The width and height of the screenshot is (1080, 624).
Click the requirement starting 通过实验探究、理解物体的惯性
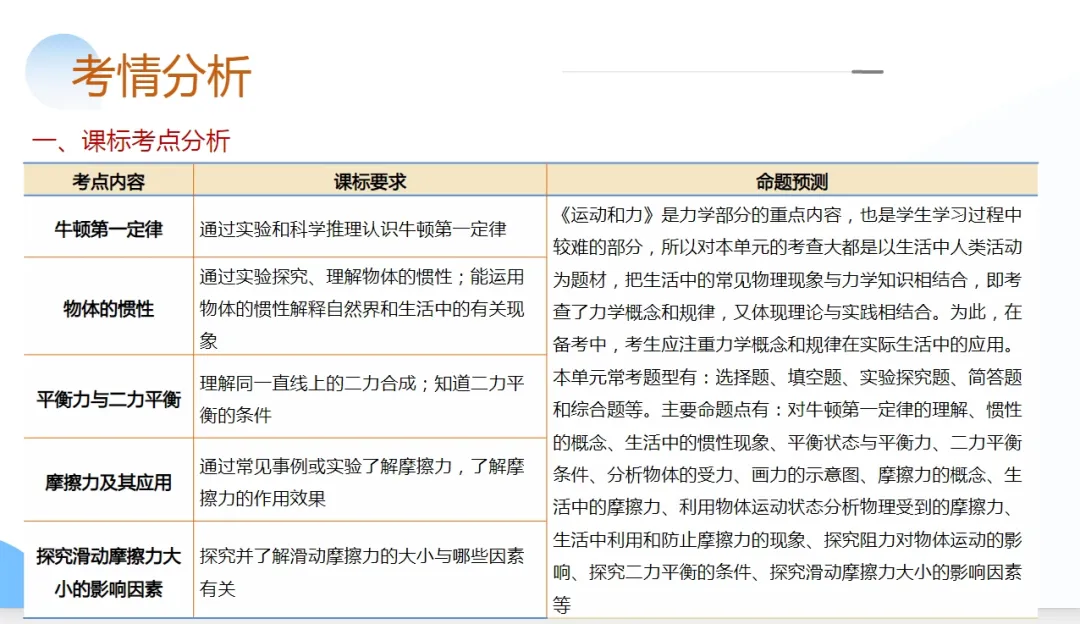362,309
